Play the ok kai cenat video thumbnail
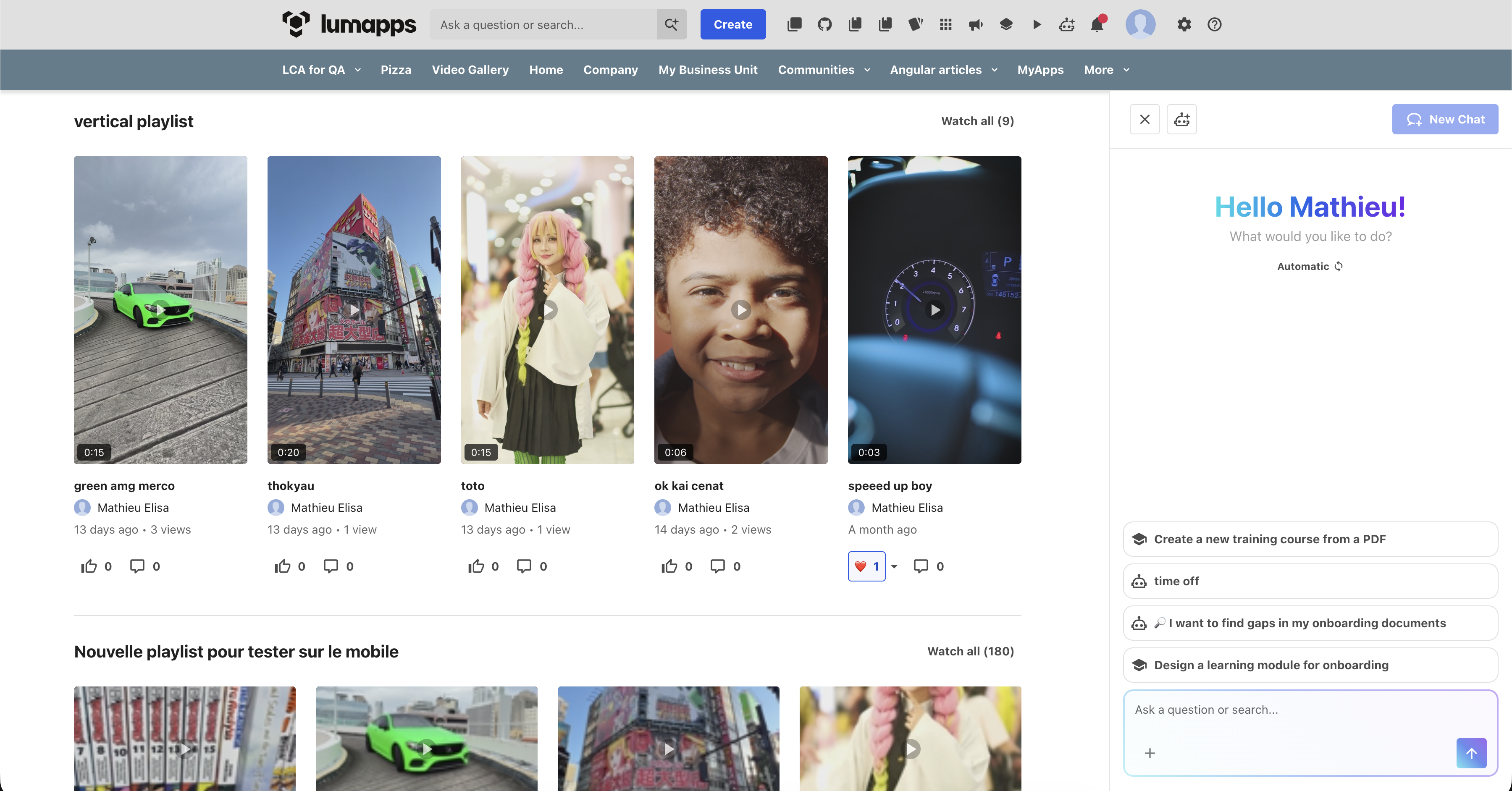 tap(741, 310)
